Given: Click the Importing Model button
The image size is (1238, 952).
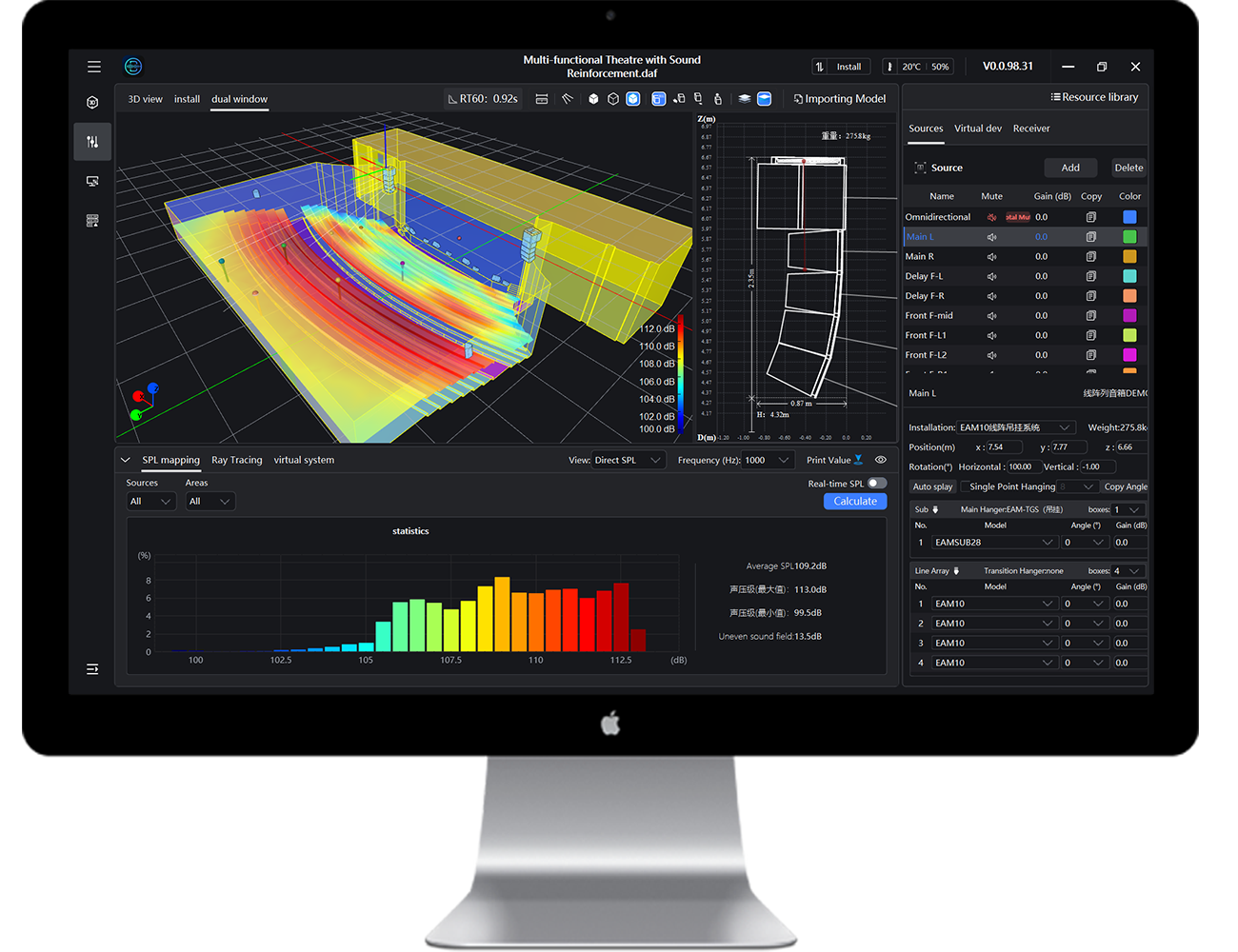Looking at the screenshot, I should (840, 99).
